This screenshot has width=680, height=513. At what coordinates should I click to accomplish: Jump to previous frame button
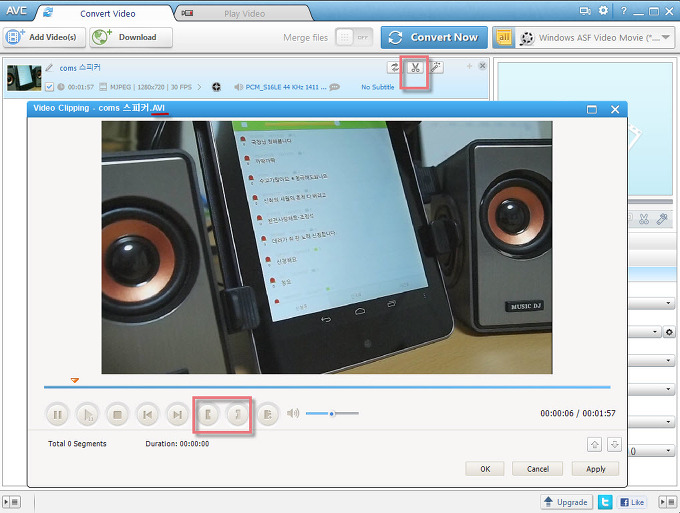point(147,413)
